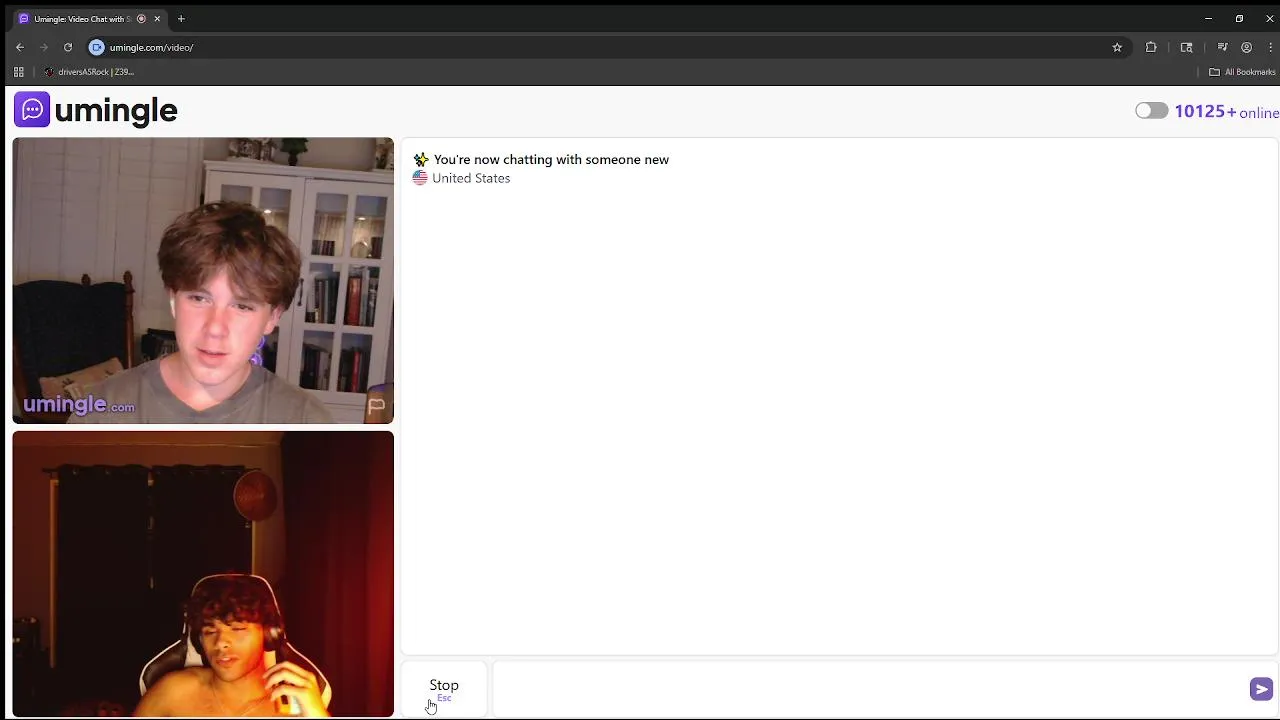Open the apps grid in bookmarks bar

coord(18,72)
